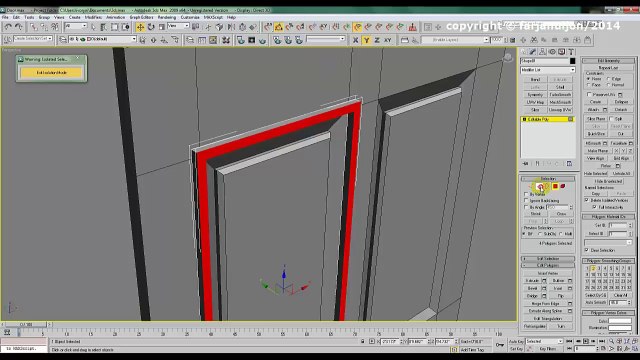
Task: Click the black object color swatch
Action: pos(573,61)
